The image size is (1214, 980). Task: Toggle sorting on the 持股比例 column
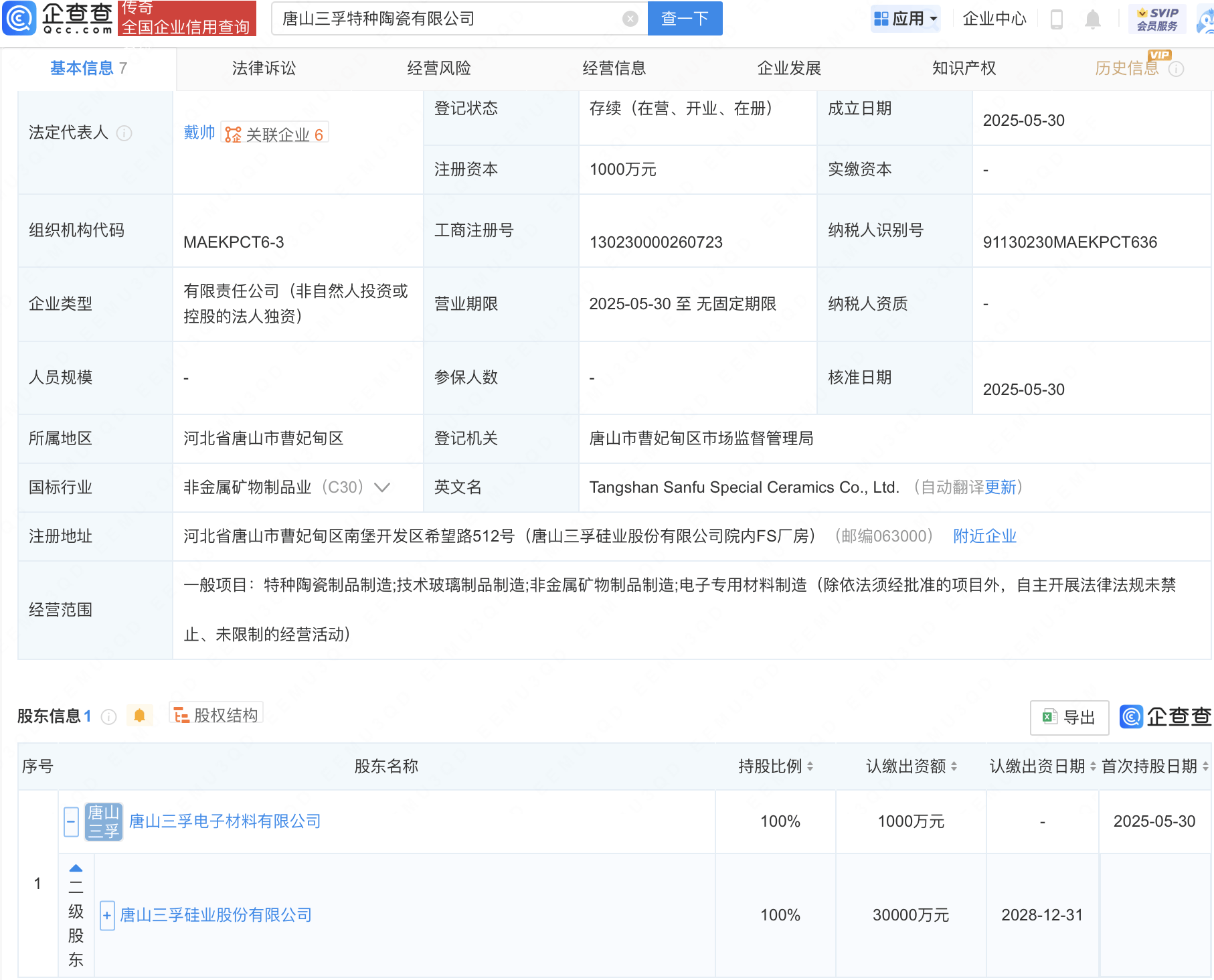pyautogui.click(x=812, y=766)
